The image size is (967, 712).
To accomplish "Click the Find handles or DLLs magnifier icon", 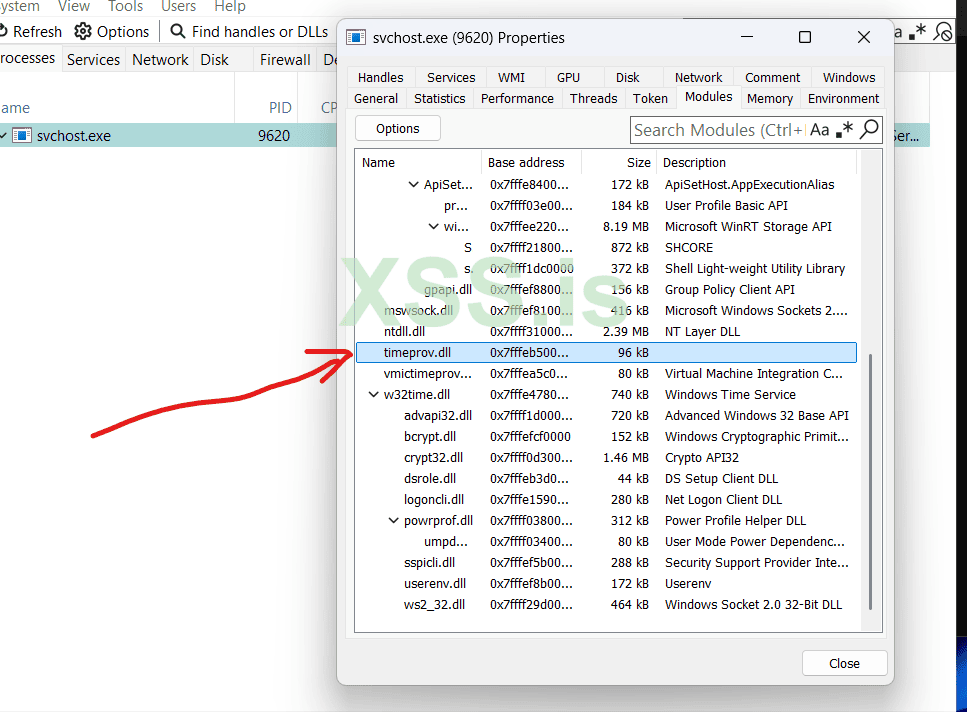I will point(175,31).
